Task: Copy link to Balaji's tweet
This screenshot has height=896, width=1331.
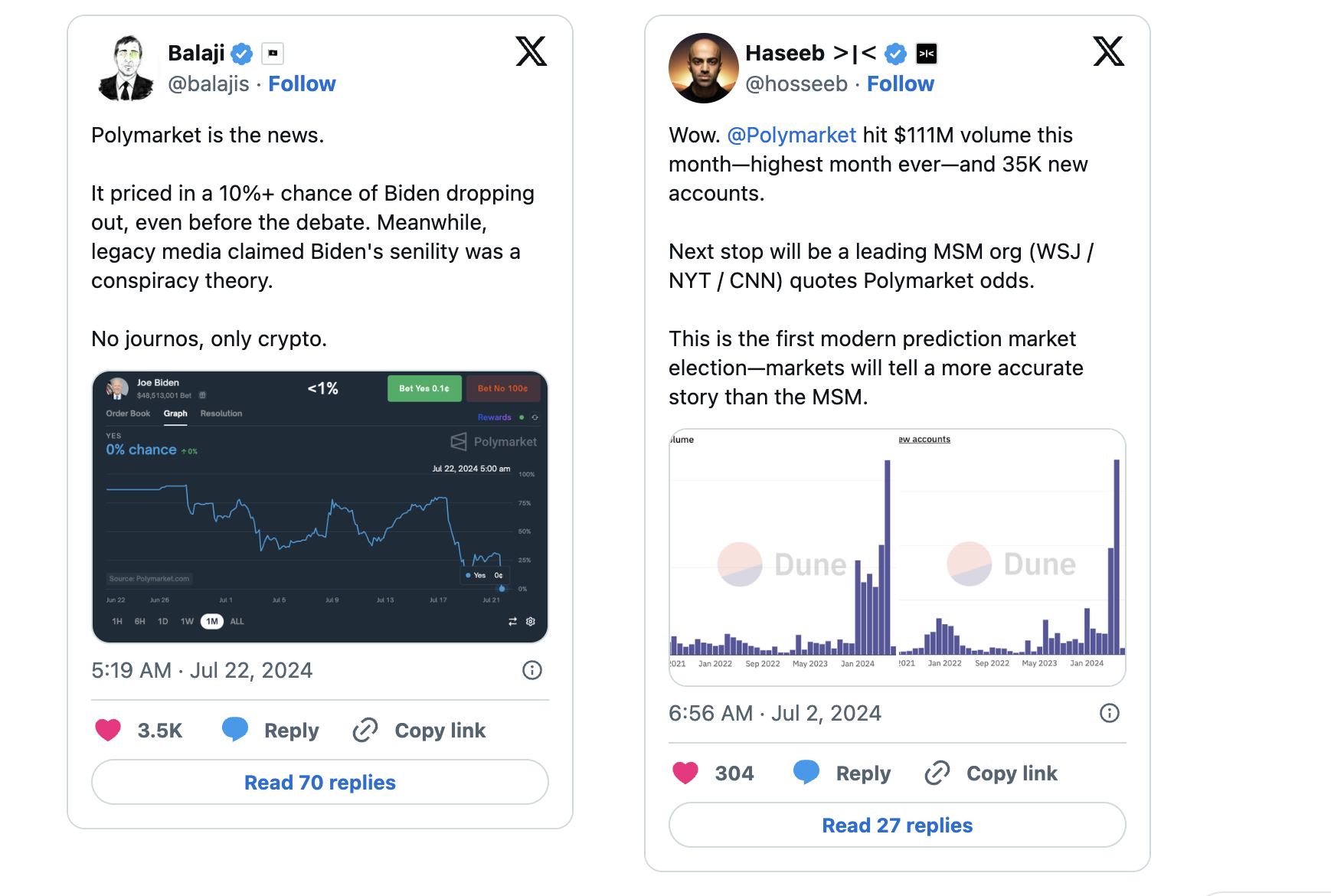Action: pyautogui.click(x=419, y=731)
